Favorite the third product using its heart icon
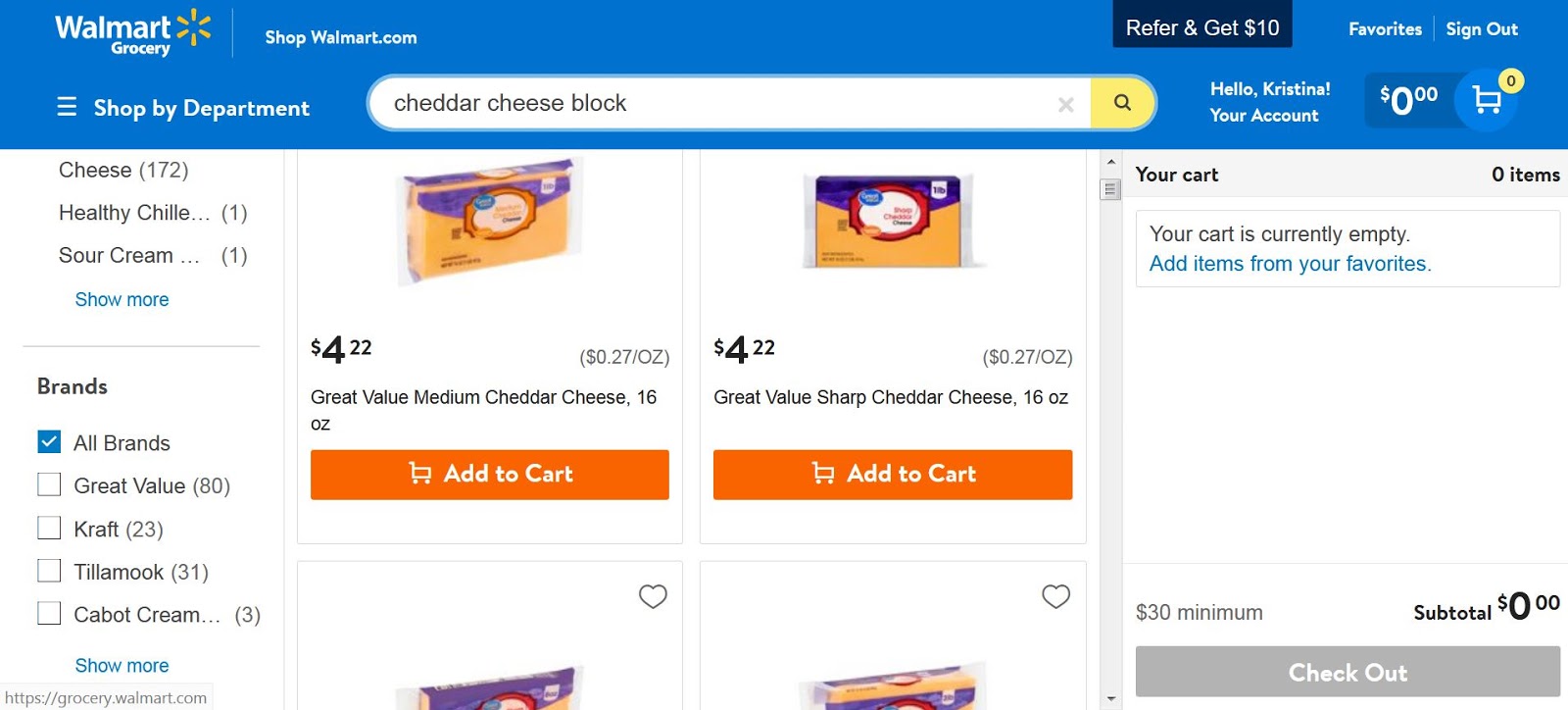Screen dimensions: 1568x710 (x=653, y=596)
